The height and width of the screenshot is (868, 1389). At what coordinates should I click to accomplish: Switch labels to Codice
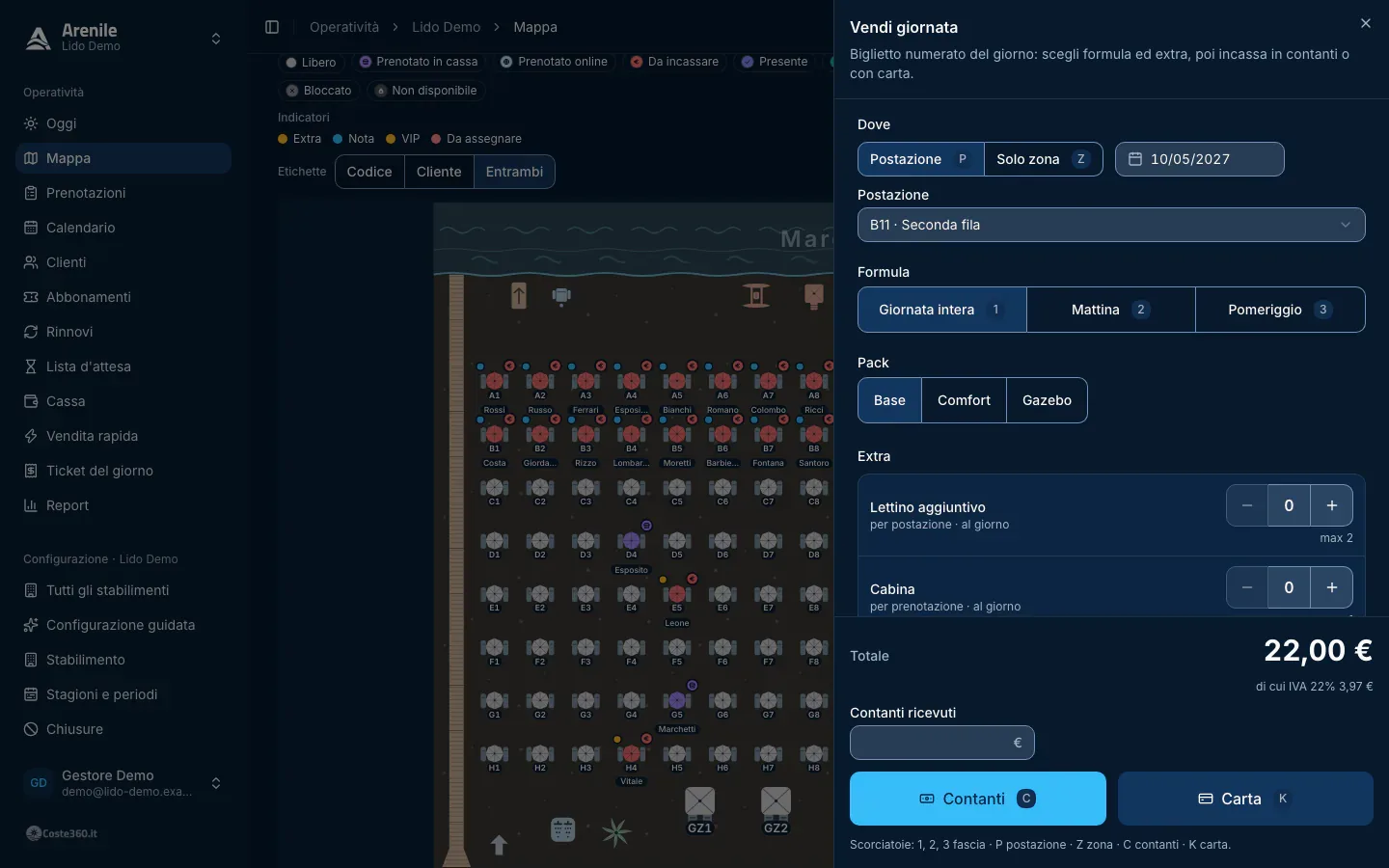coord(369,172)
